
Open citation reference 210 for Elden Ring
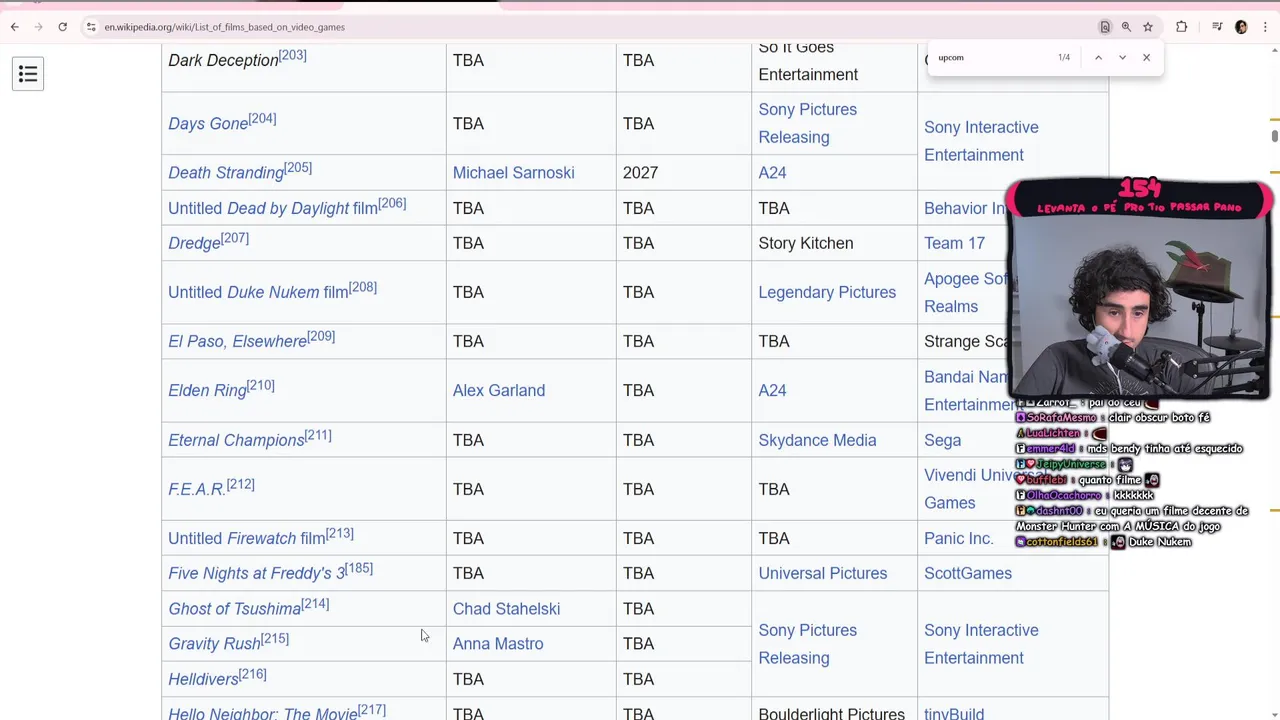260,386
